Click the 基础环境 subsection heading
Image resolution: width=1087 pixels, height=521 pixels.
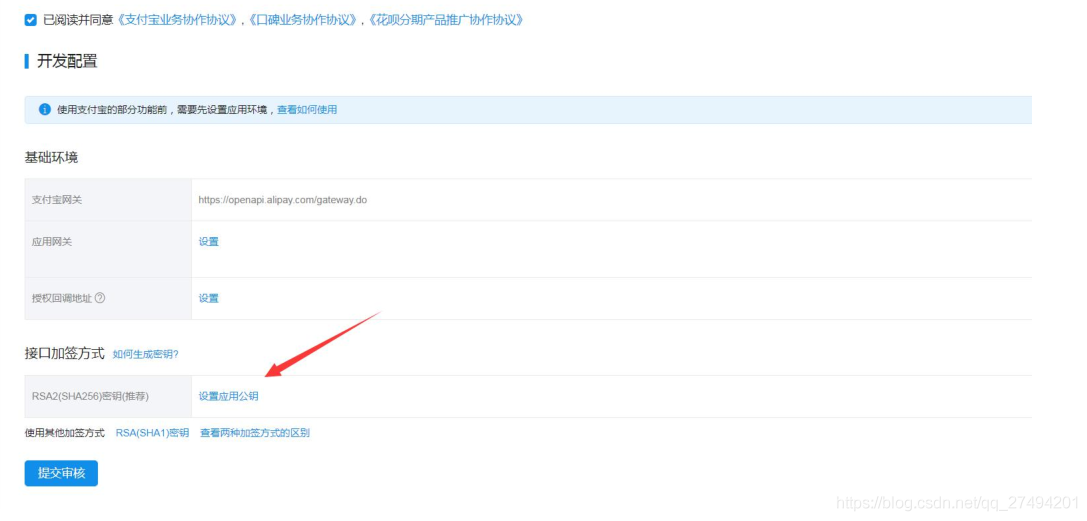point(51,157)
